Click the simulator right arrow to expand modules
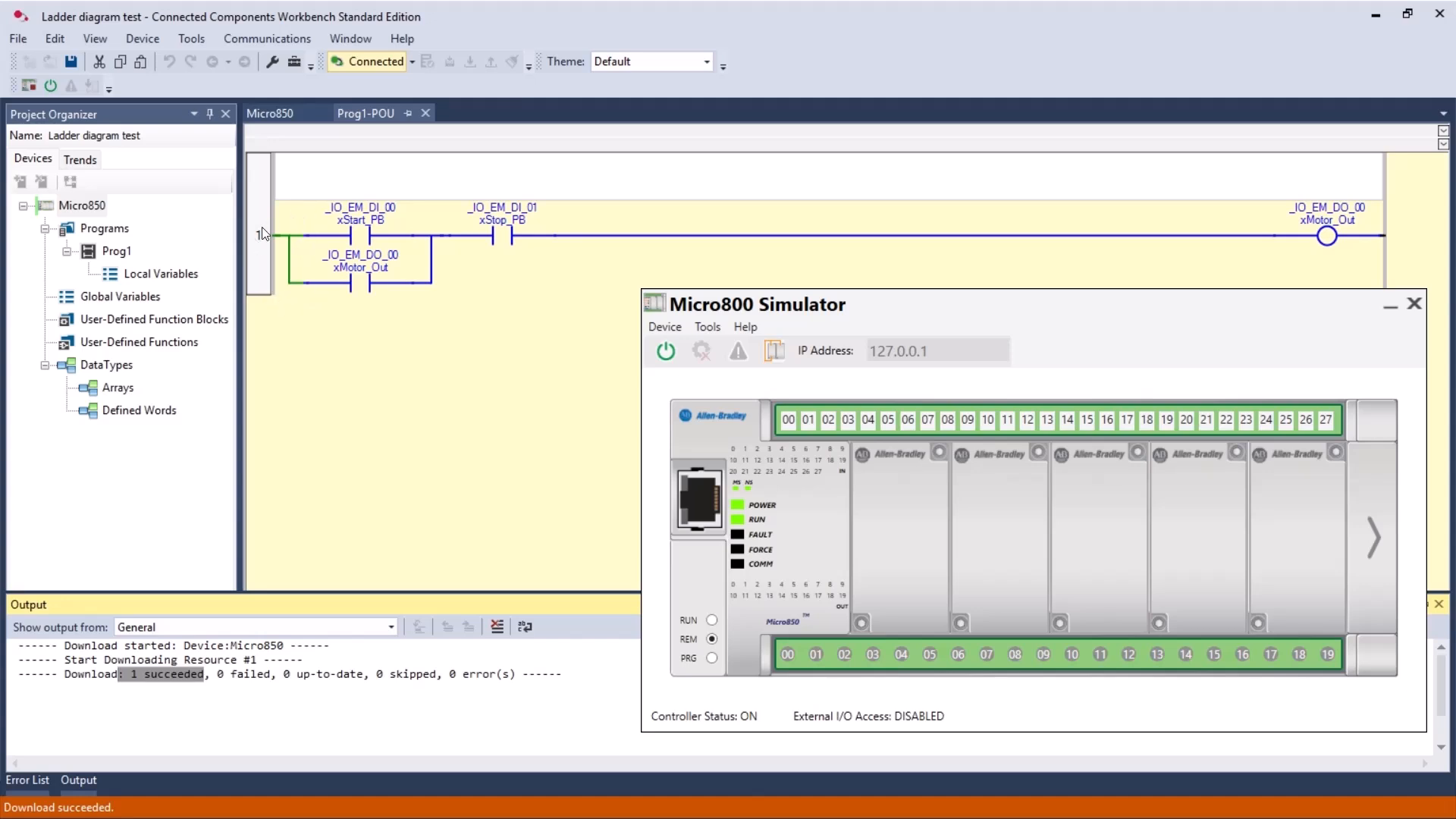1456x819 pixels. pos(1373,538)
